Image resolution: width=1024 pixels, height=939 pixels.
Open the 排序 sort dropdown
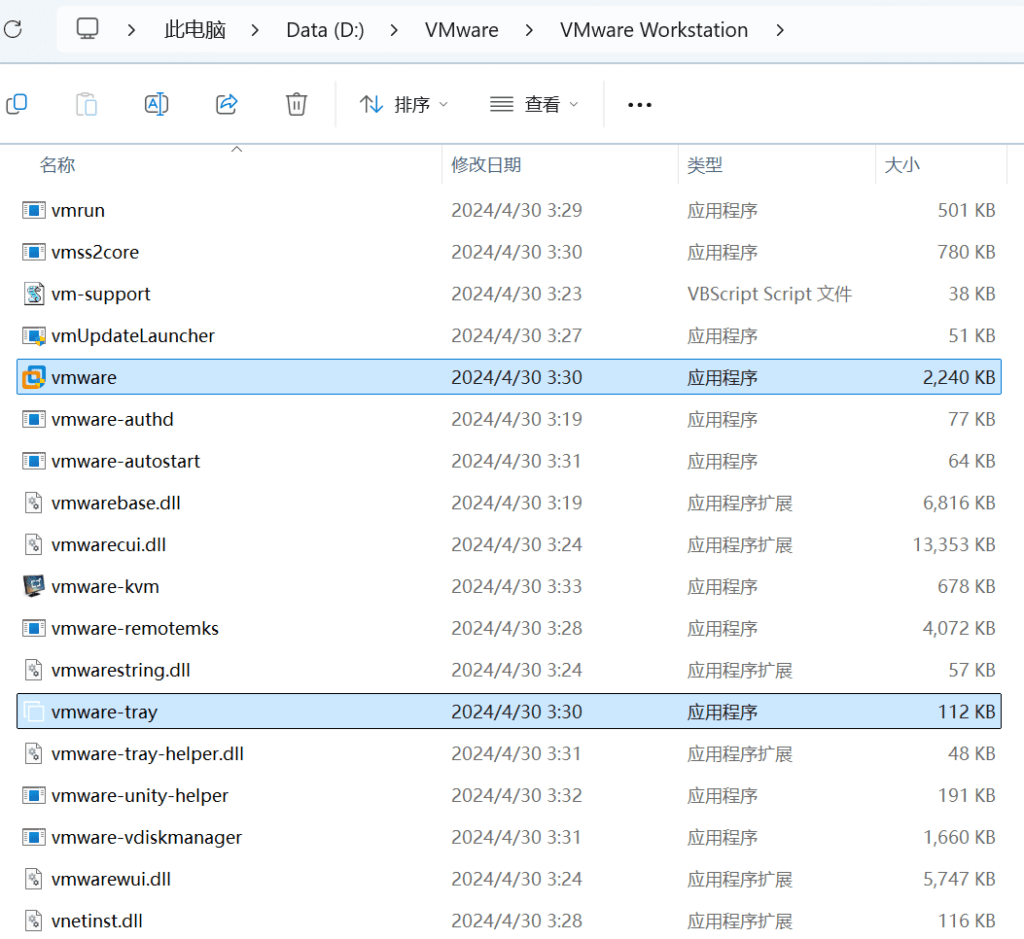pos(404,104)
